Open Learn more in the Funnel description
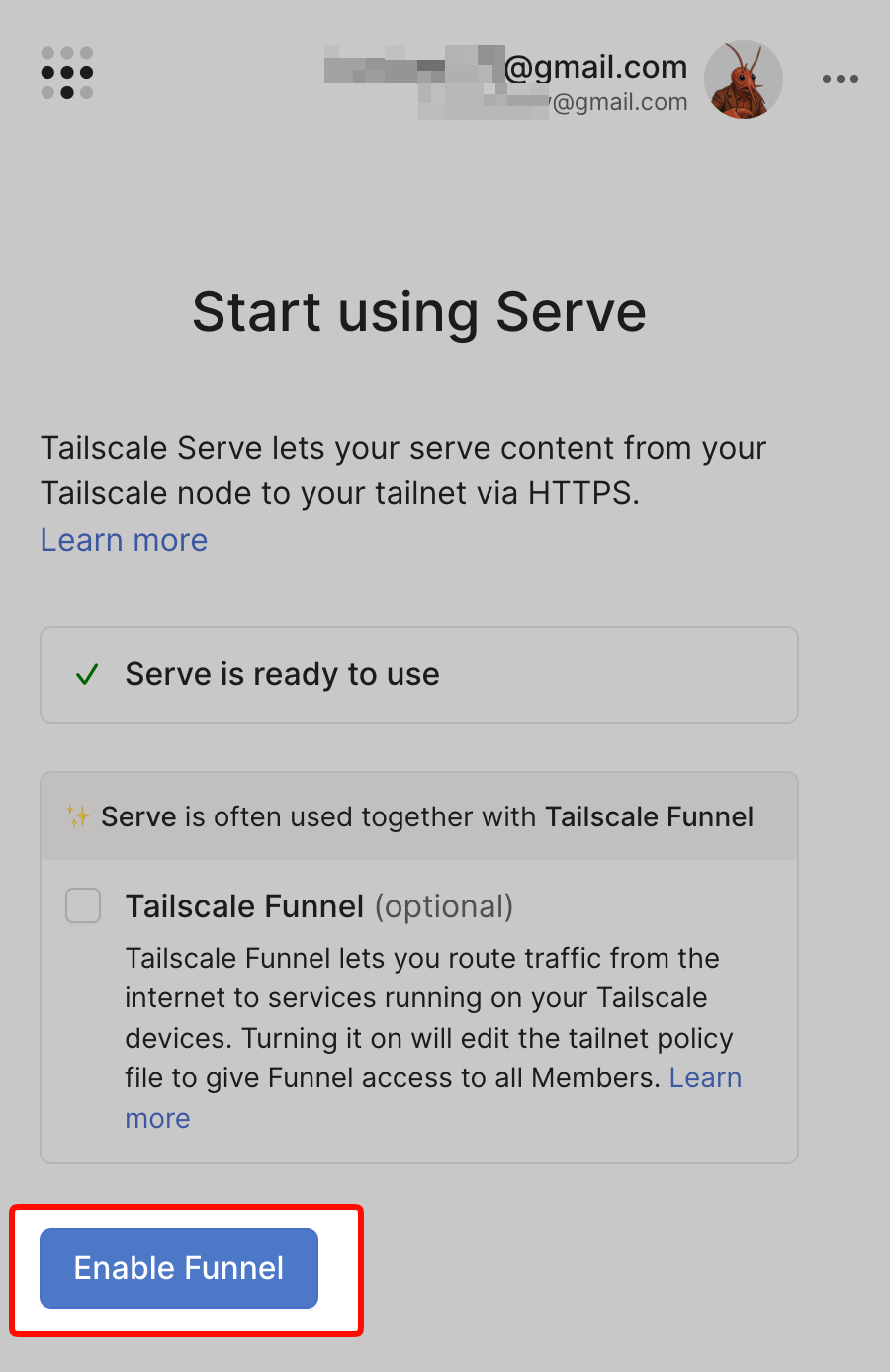The height and width of the screenshot is (1372, 890). pyautogui.click(x=705, y=1077)
